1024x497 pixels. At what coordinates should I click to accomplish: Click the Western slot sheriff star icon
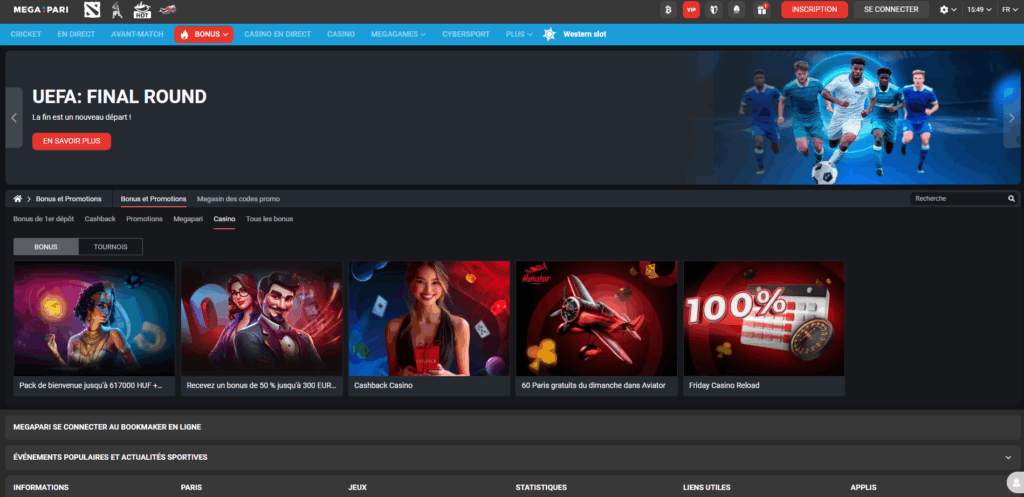[550, 35]
